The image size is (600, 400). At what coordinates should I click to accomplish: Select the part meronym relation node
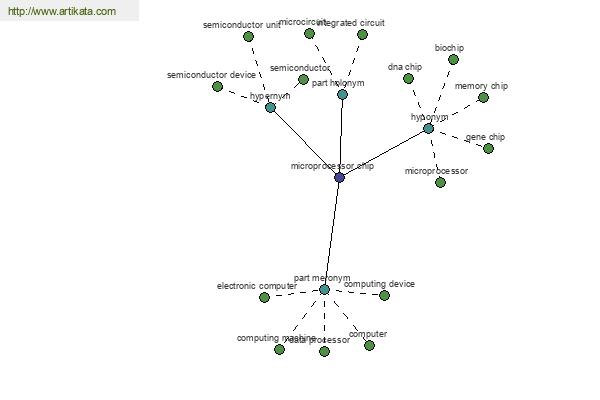pyautogui.click(x=324, y=290)
